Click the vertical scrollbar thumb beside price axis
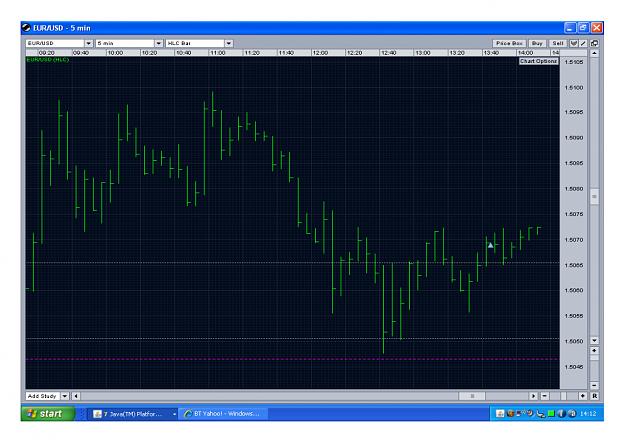625x442 pixels. pos(594,196)
